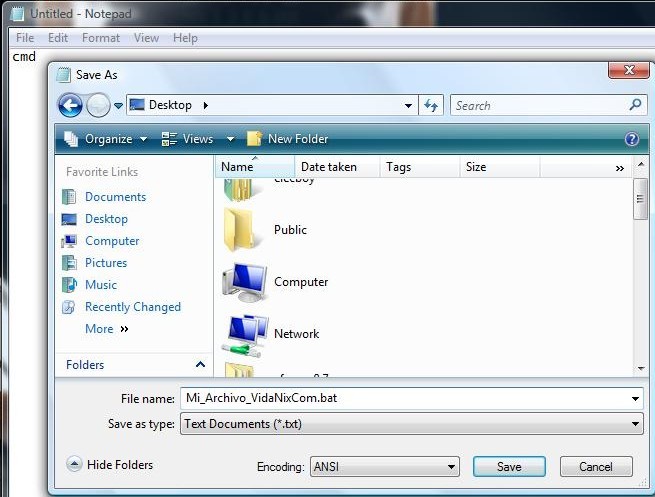Select the Network item icon in file list
The image size is (655, 497).
[x=245, y=335]
